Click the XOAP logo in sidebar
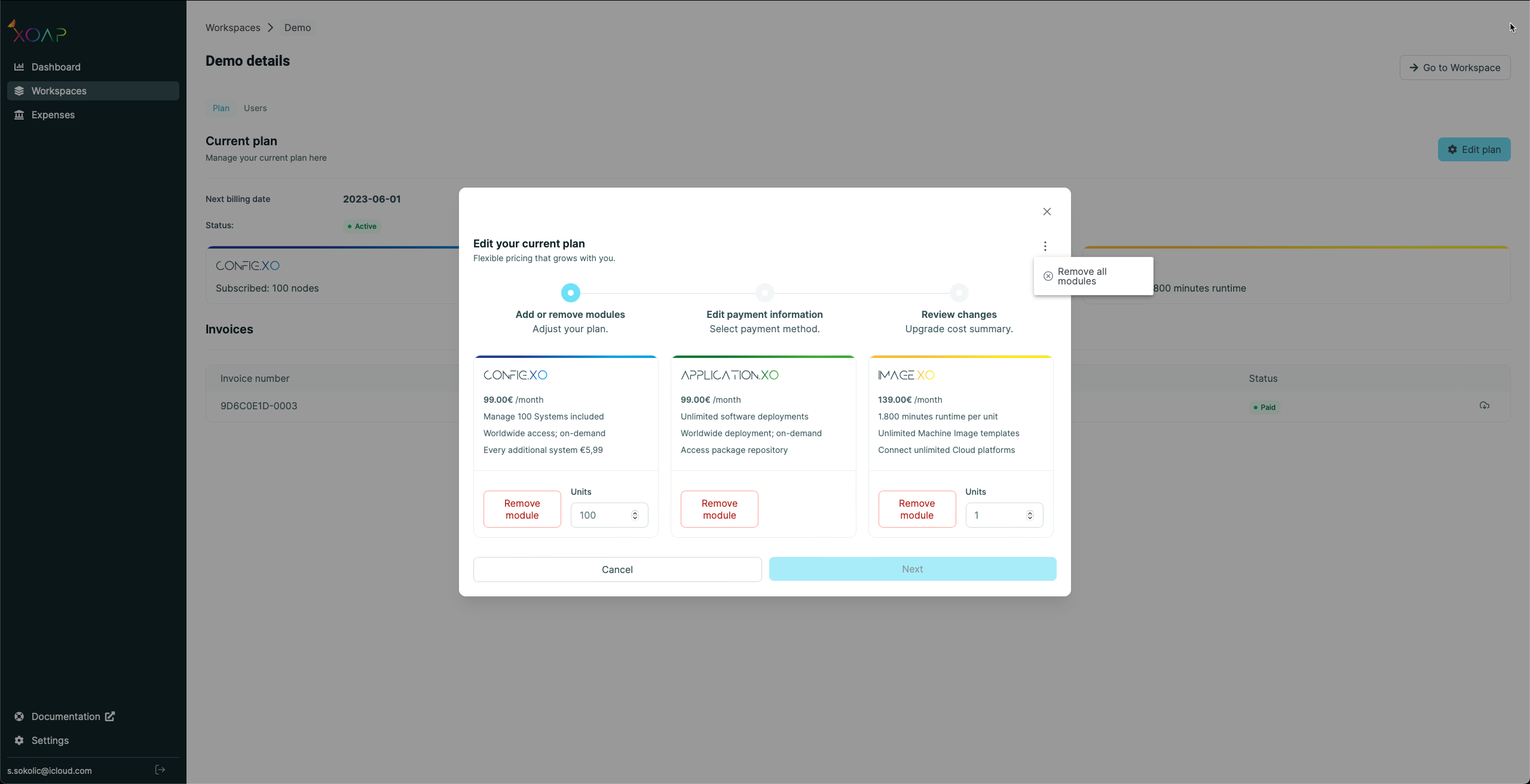Viewport: 1530px width, 784px height. (x=37, y=32)
